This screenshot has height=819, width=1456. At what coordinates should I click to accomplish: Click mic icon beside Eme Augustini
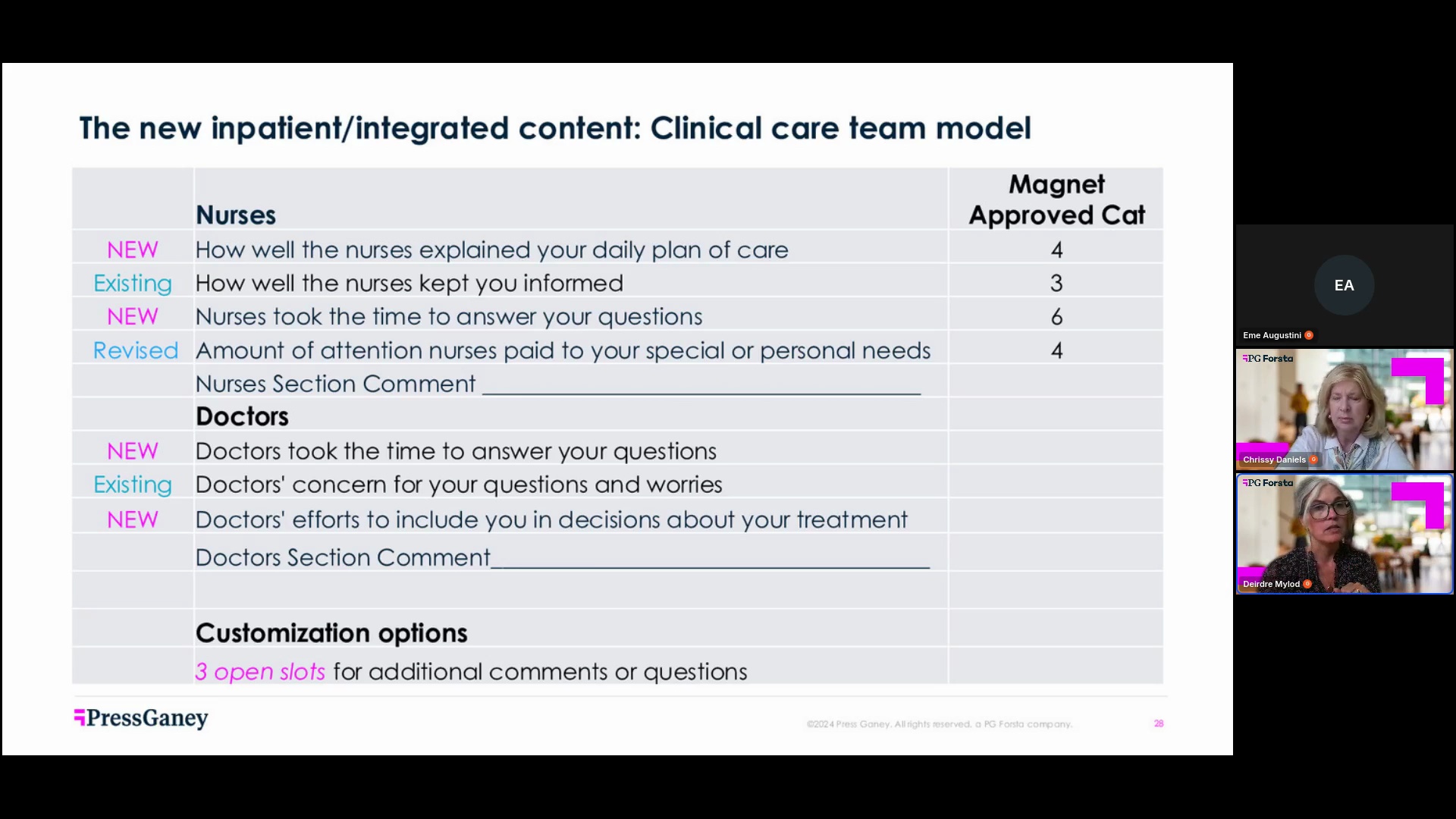[x=1309, y=335]
